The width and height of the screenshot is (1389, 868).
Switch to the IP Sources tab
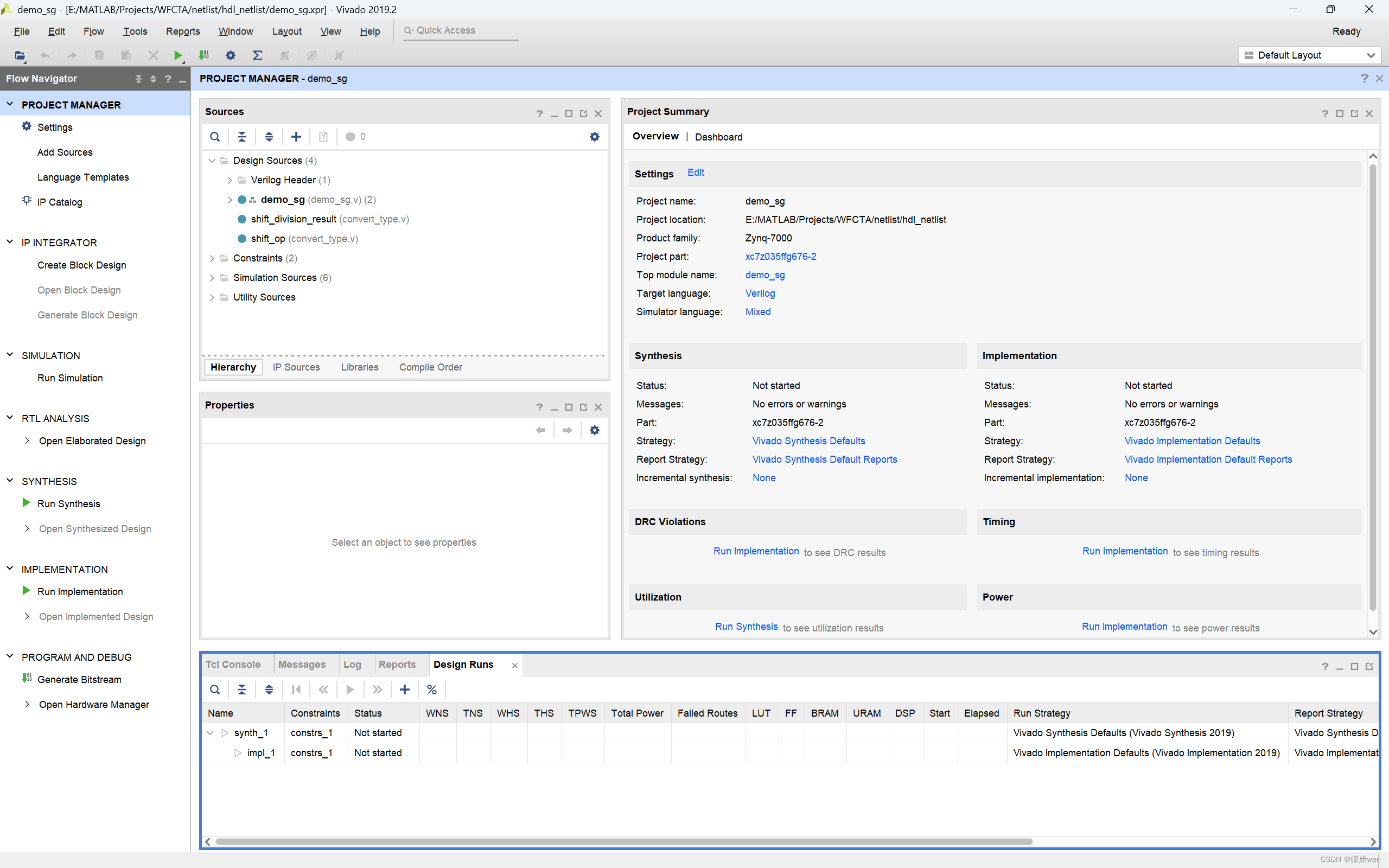[x=296, y=367]
